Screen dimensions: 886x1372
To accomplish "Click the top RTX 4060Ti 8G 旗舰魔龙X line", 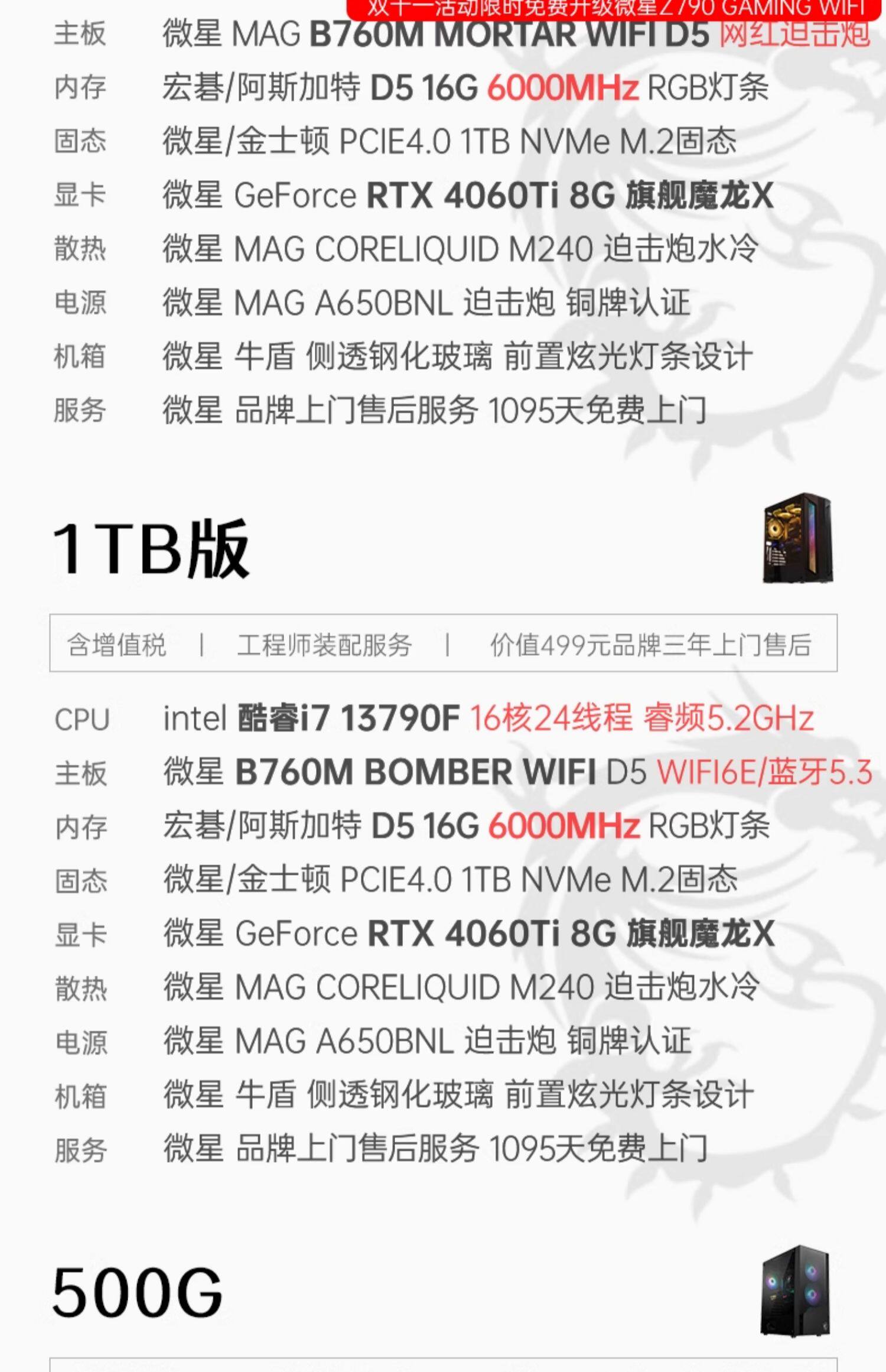I will [x=468, y=195].
